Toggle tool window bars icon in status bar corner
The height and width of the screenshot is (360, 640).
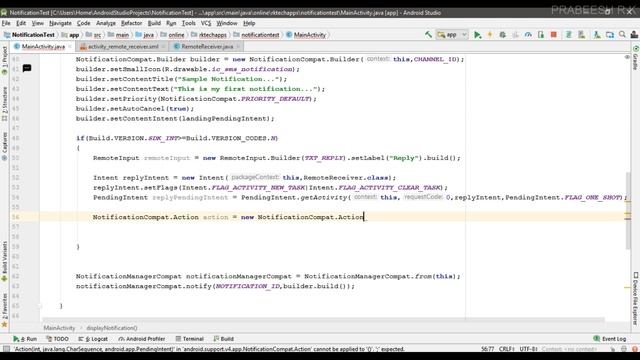[x=6, y=349]
